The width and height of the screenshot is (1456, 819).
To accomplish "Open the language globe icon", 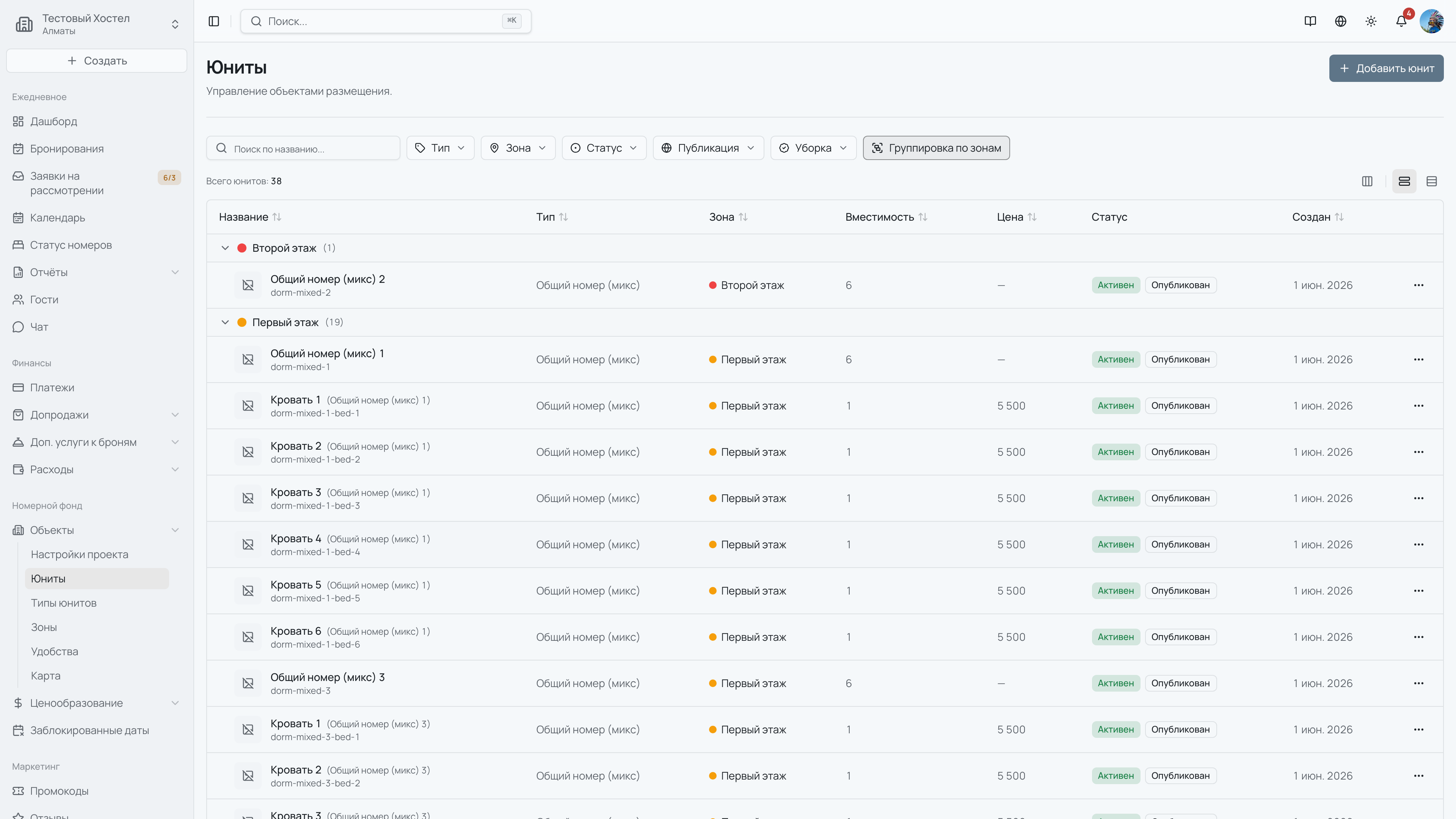I will pyautogui.click(x=1341, y=21).
